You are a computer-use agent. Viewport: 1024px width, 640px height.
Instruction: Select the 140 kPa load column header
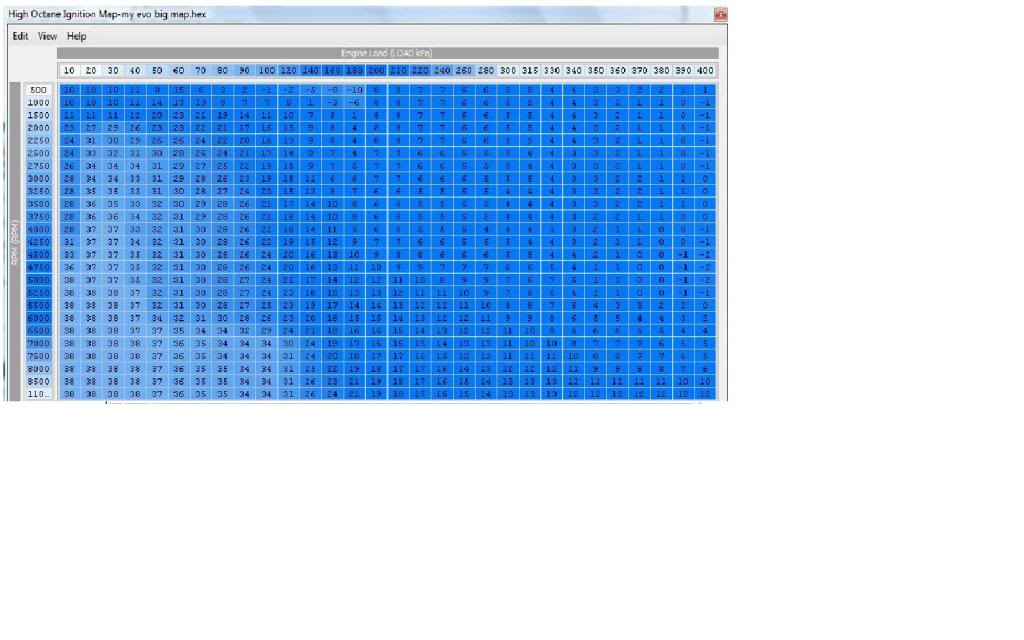(310, 71)
